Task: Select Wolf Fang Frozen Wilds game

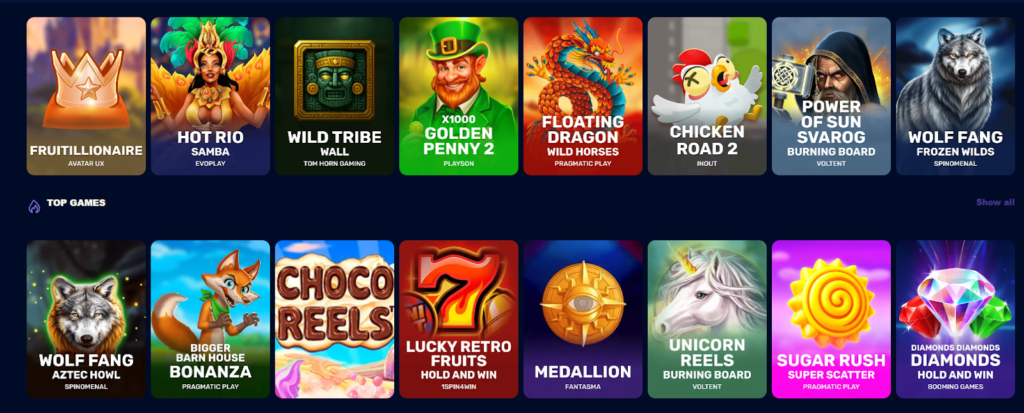Action: (x=955, y=96)
